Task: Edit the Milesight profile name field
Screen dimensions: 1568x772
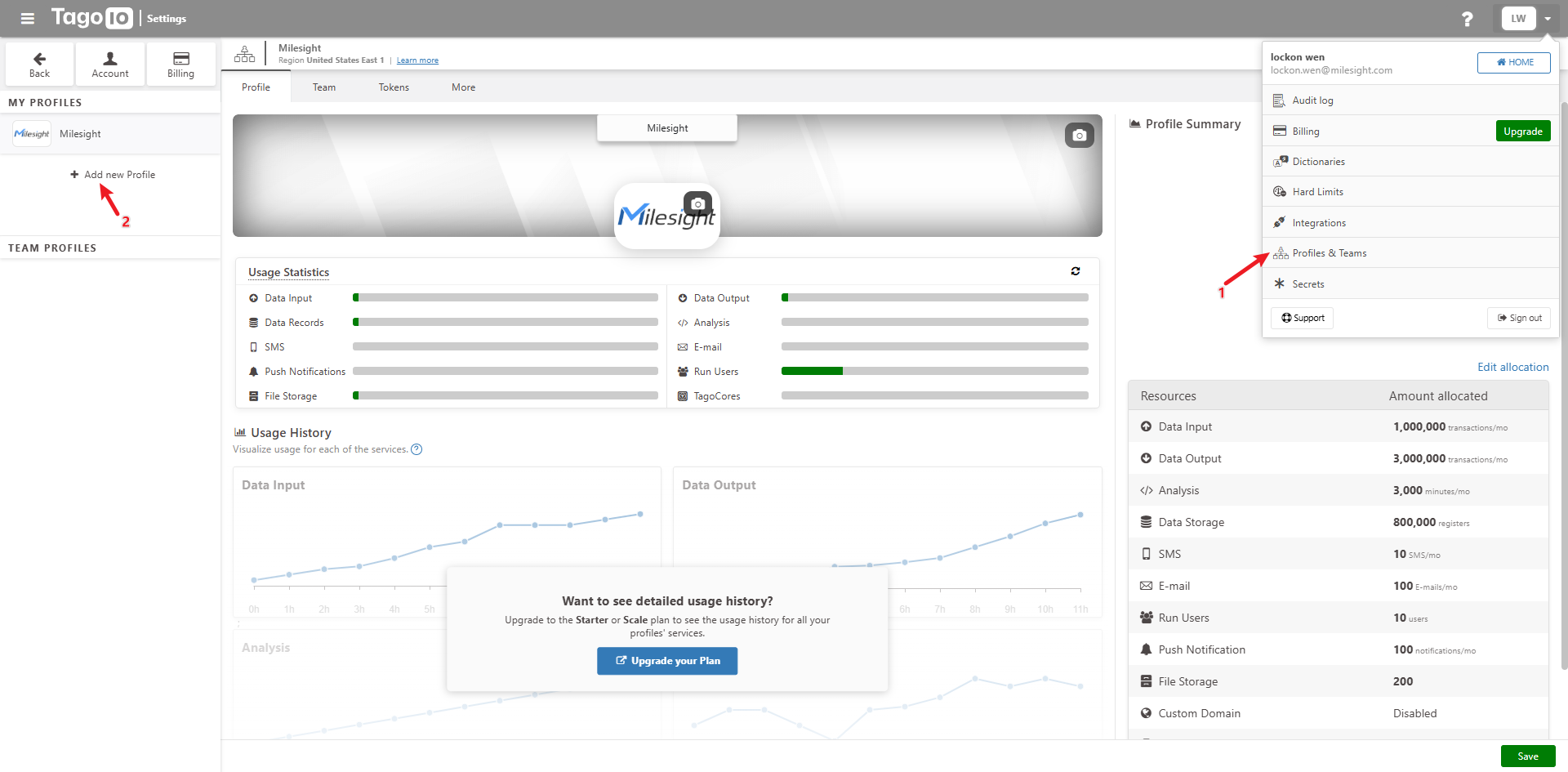Action: point(667,128)
